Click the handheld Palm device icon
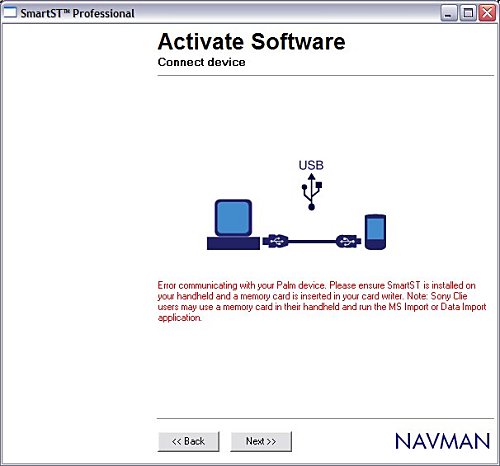 tap(375, 232)
